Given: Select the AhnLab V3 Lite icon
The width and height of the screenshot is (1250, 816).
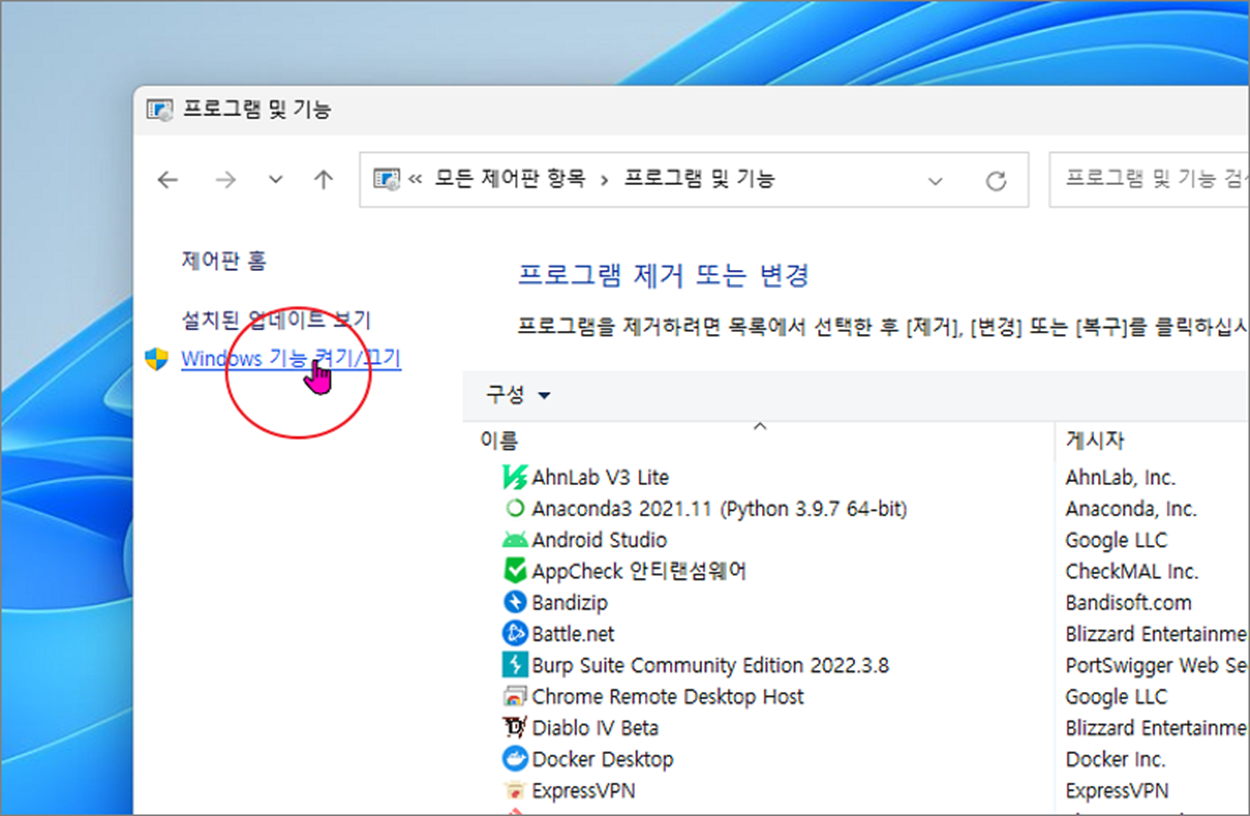Looking at the screenshot, I should (515, 477).
